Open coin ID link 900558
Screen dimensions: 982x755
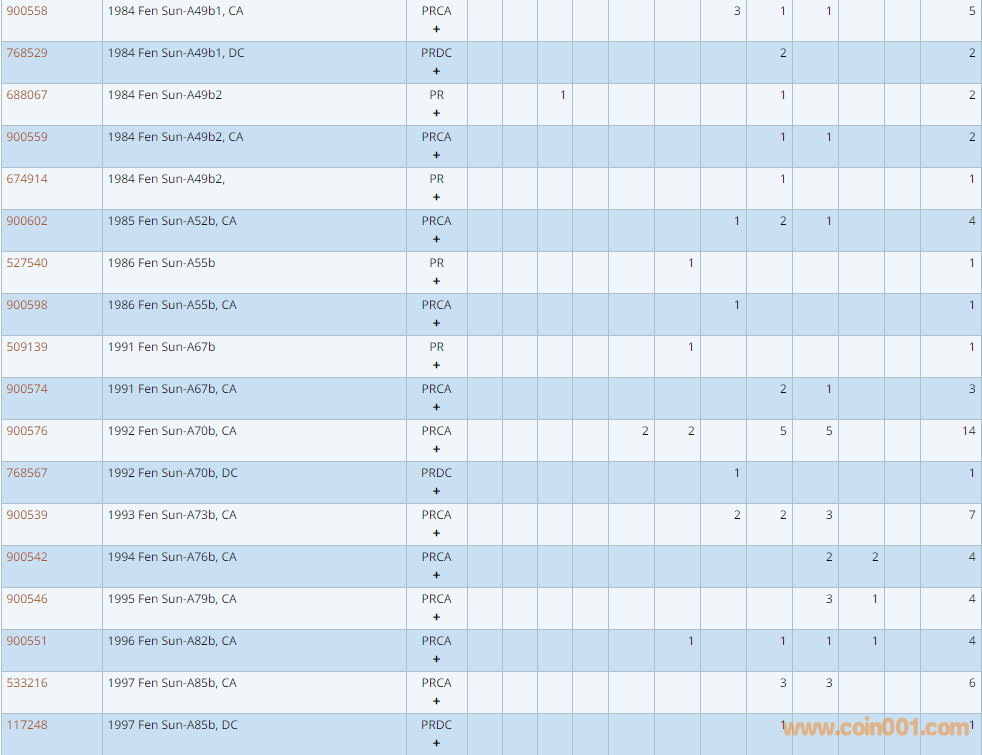pos(26,11)
